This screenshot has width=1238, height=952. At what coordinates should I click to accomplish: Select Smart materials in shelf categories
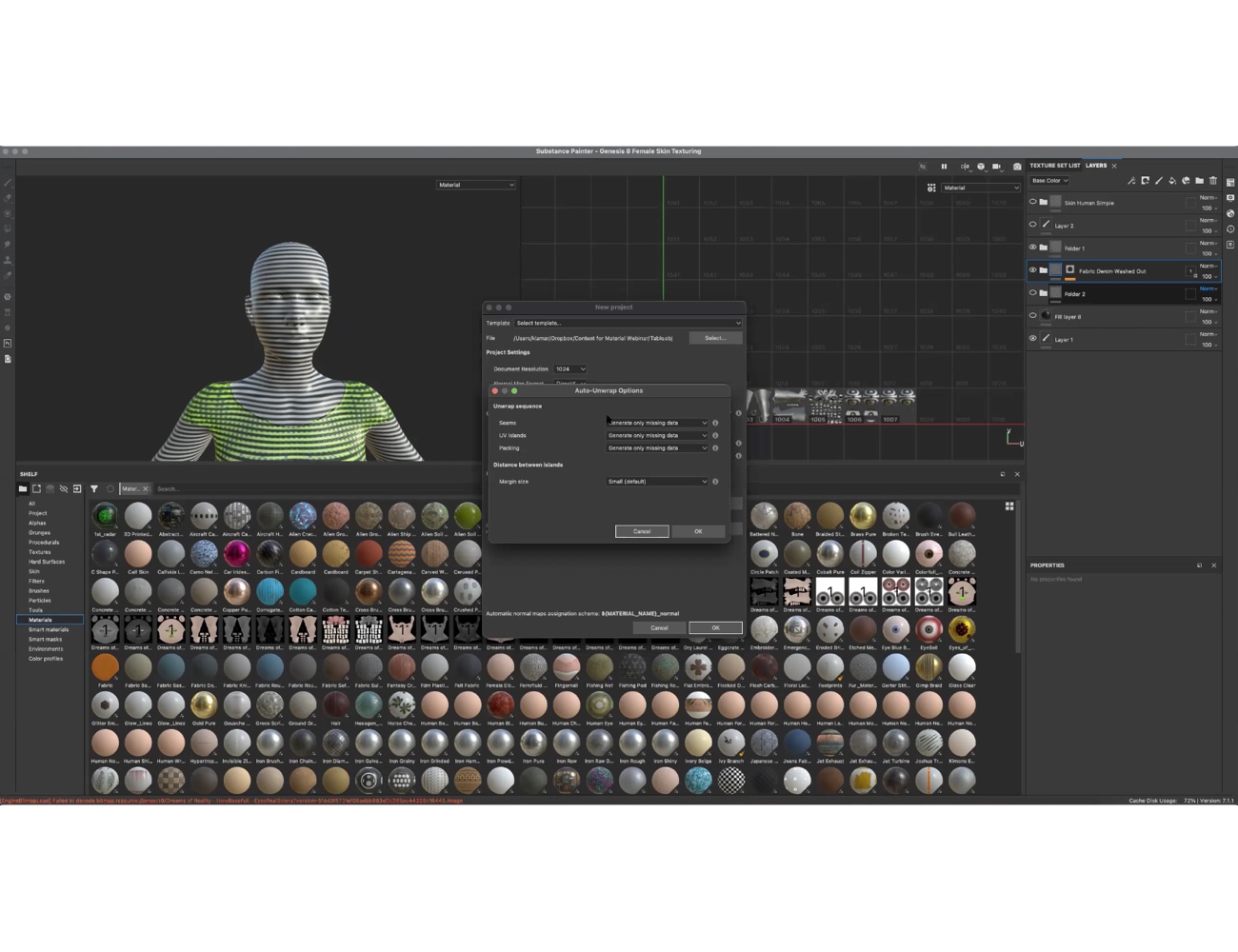point(48,629)
